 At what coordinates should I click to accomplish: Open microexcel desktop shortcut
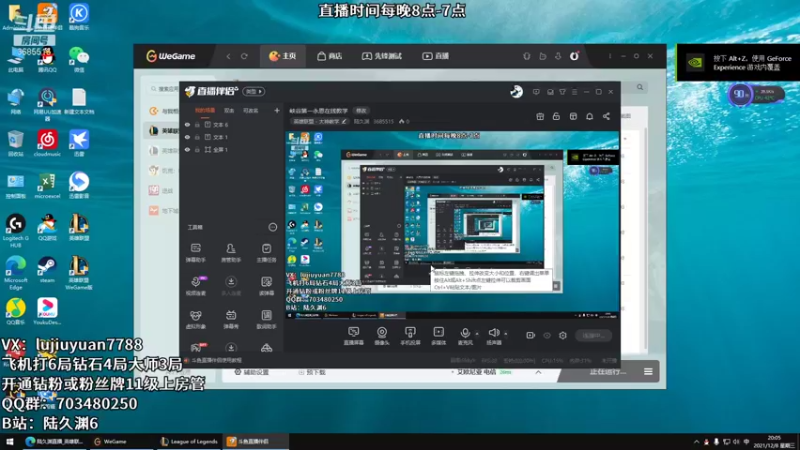[47, 185]
